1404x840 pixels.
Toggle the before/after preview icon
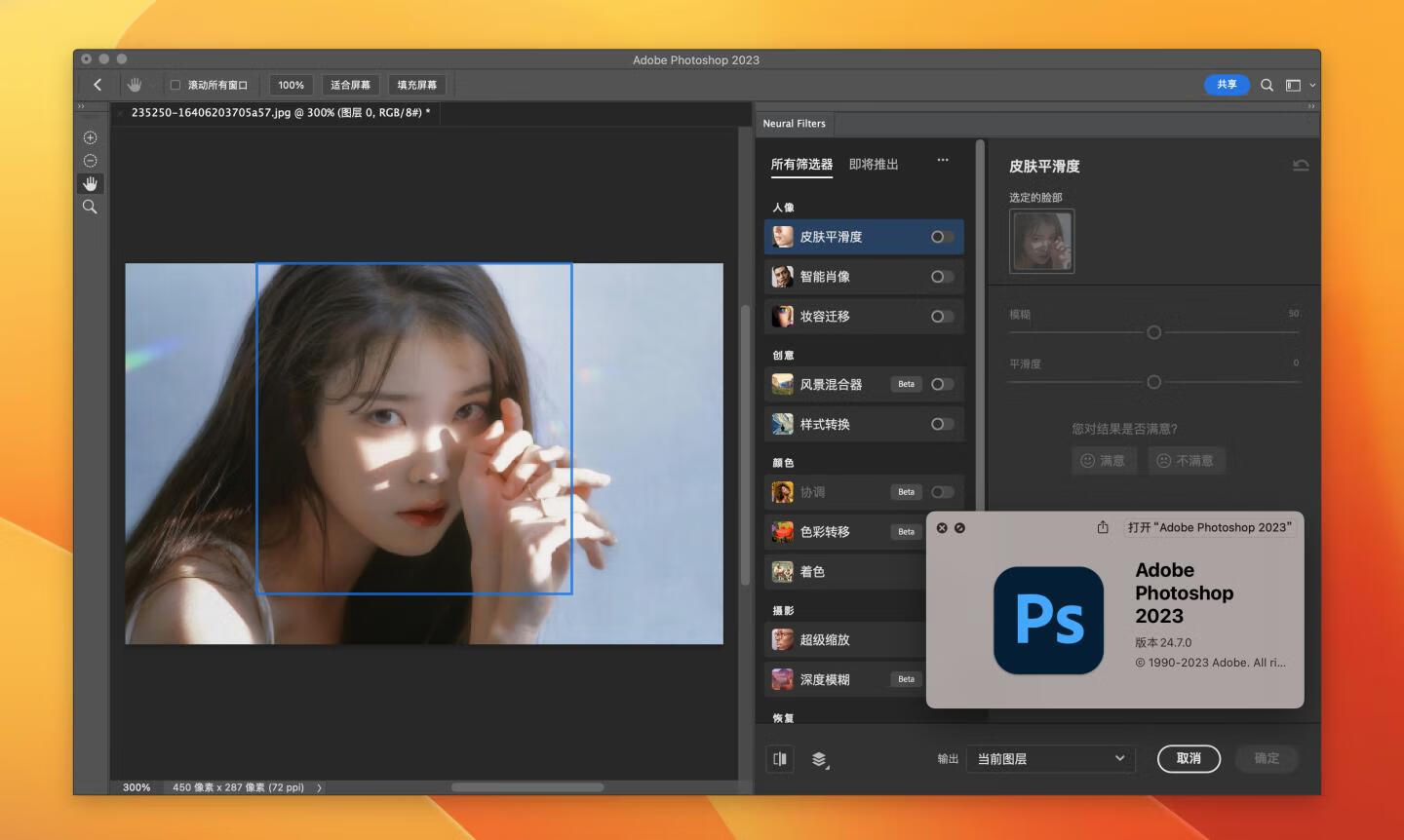[x=780, y=759]
